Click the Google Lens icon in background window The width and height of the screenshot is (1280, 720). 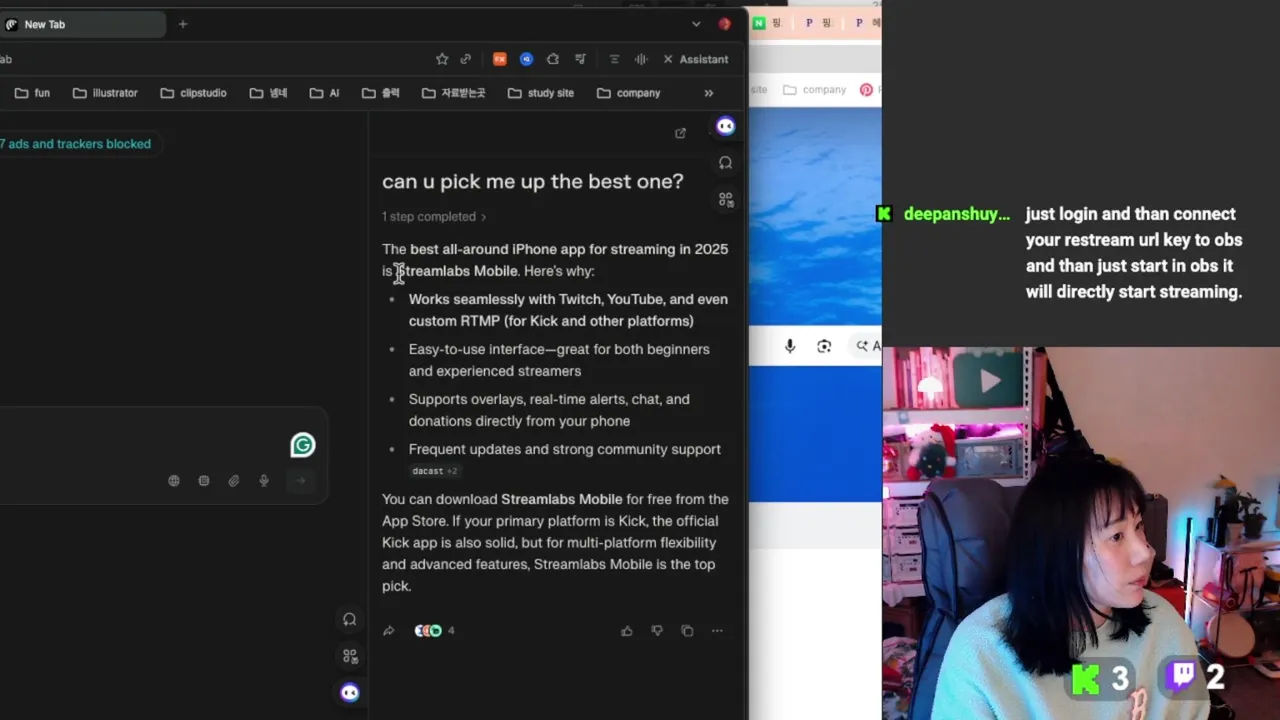point(824,346)
